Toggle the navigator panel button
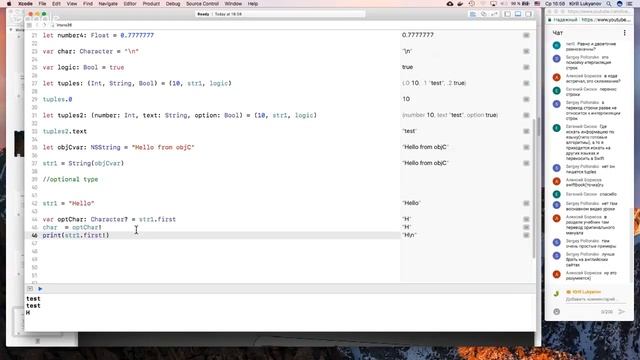This screenshot has height=360, width=640. (x=507, y=14)
